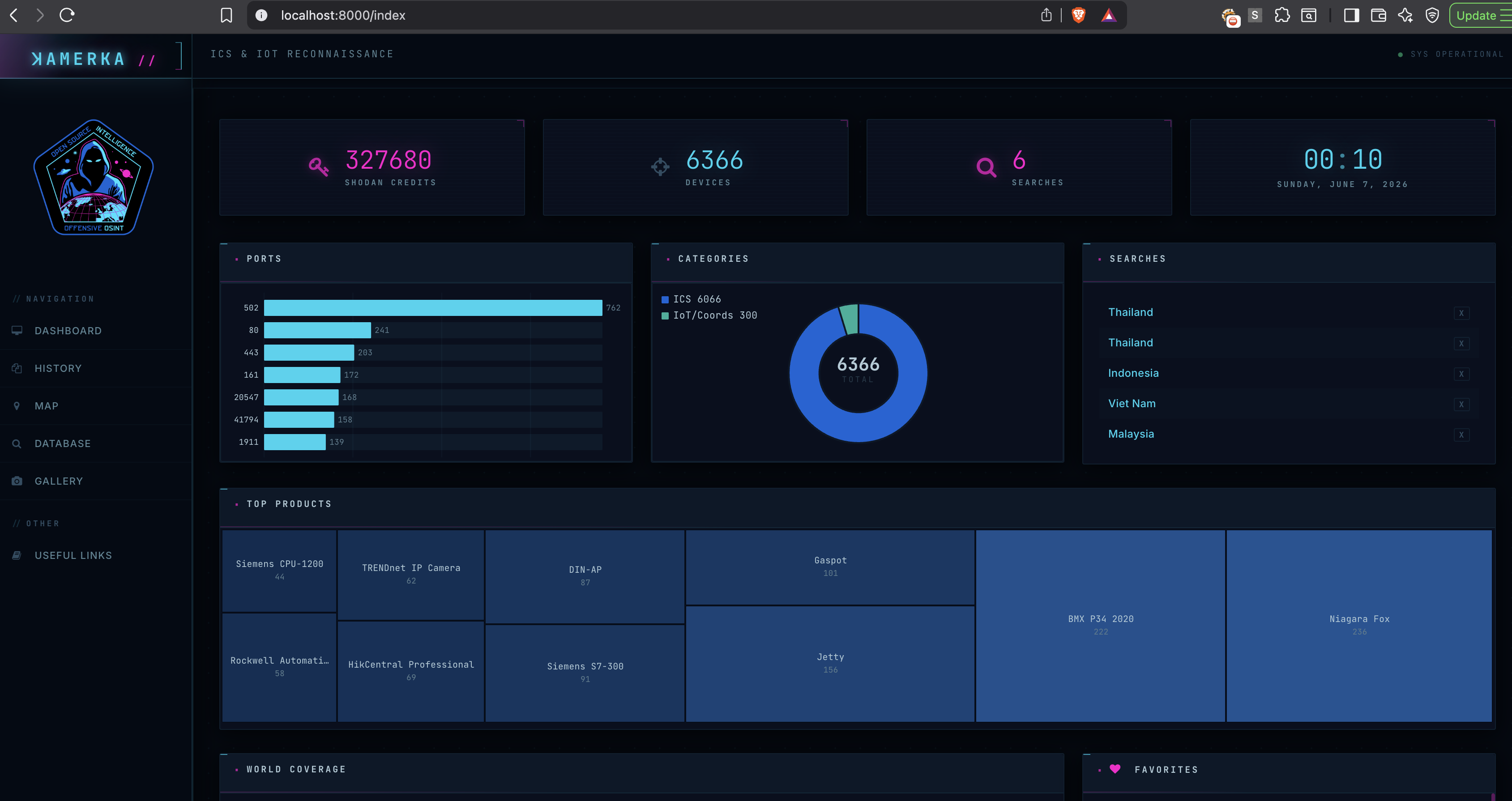Open the Indonesia search result
The width and height of the screenshot is (1512, 801).
coord(1133,373)
